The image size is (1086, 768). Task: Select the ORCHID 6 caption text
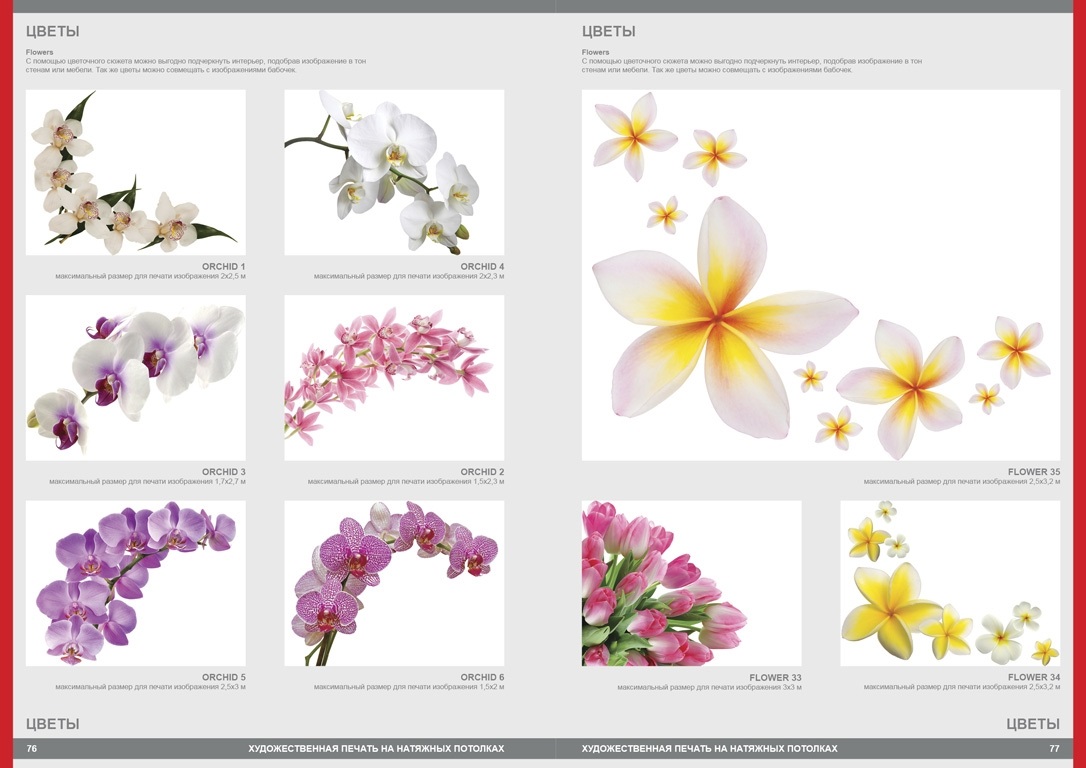click(482, 678)
